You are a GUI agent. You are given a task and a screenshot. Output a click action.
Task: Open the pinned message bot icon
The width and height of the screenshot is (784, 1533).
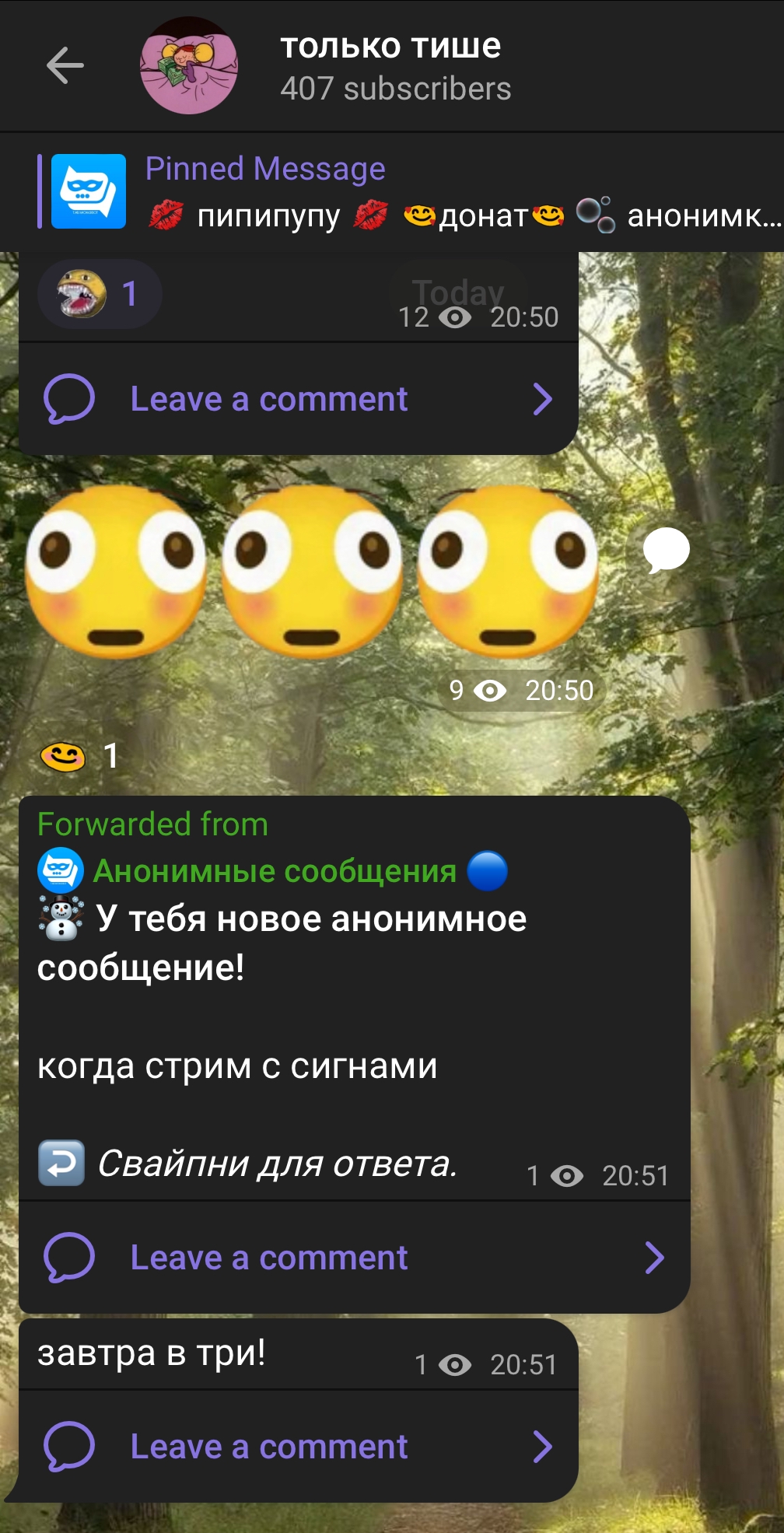pyautogui.click(x=89, y=191)
